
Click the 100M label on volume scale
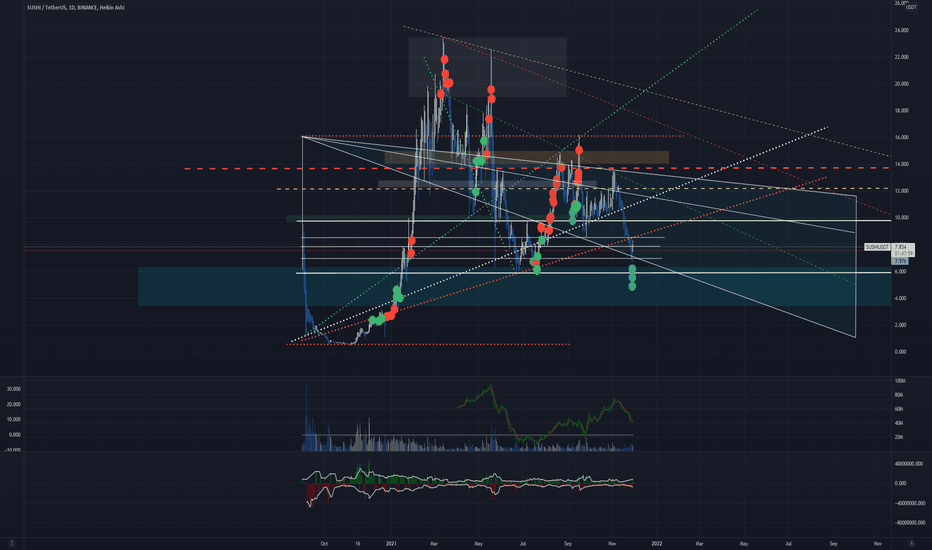click(x=900, y=381)
